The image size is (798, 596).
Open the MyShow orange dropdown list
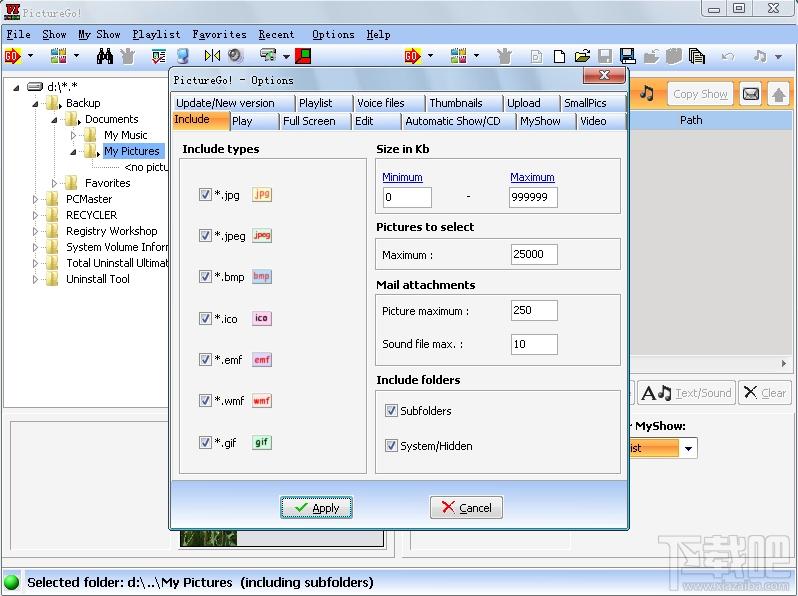click(x=690, y=448)
